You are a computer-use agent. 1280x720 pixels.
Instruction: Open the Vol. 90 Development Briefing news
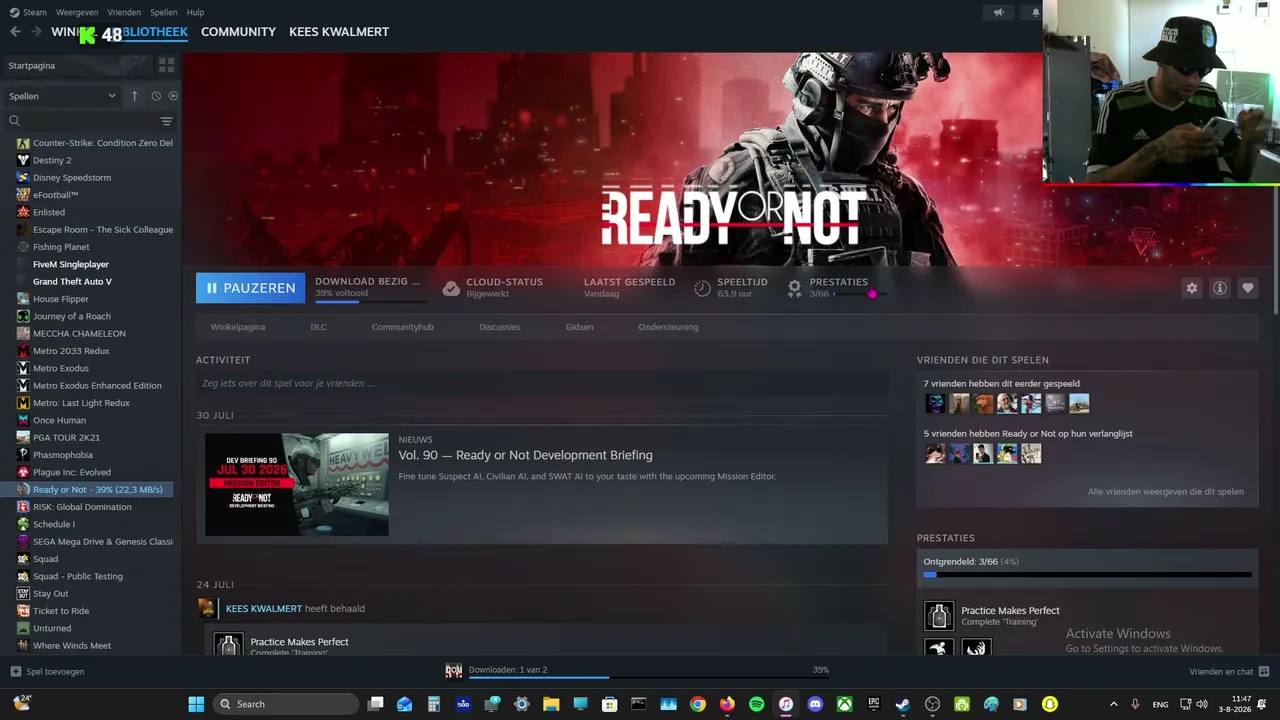coord(525,455)
